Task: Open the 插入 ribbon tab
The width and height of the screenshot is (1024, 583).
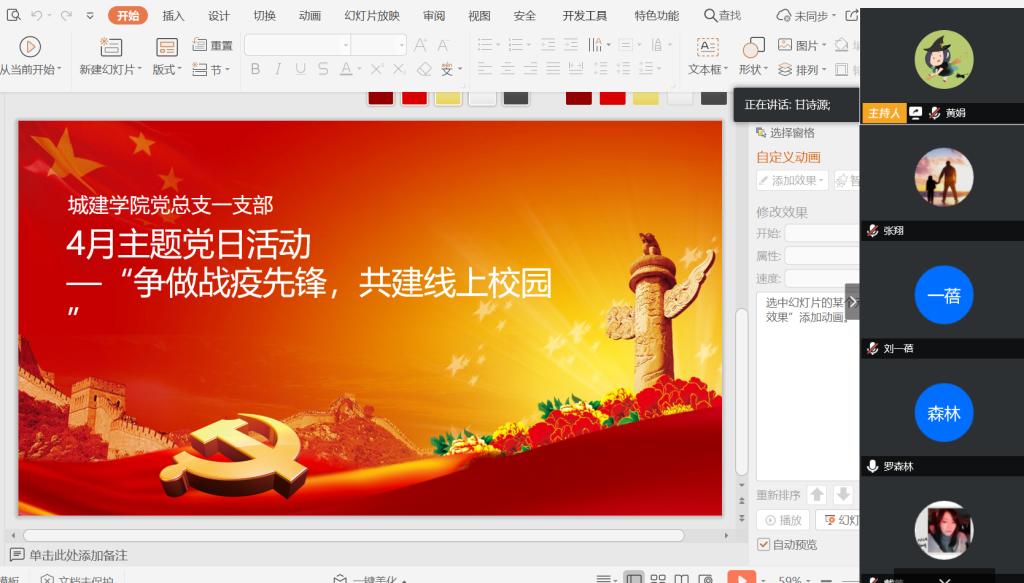Action: (173, 16)
